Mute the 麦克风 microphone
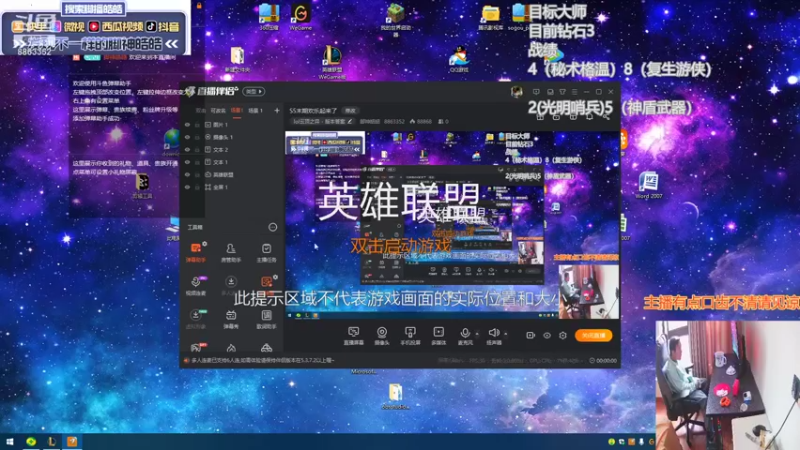Screen dimensions: 800x450 point(465,336)
